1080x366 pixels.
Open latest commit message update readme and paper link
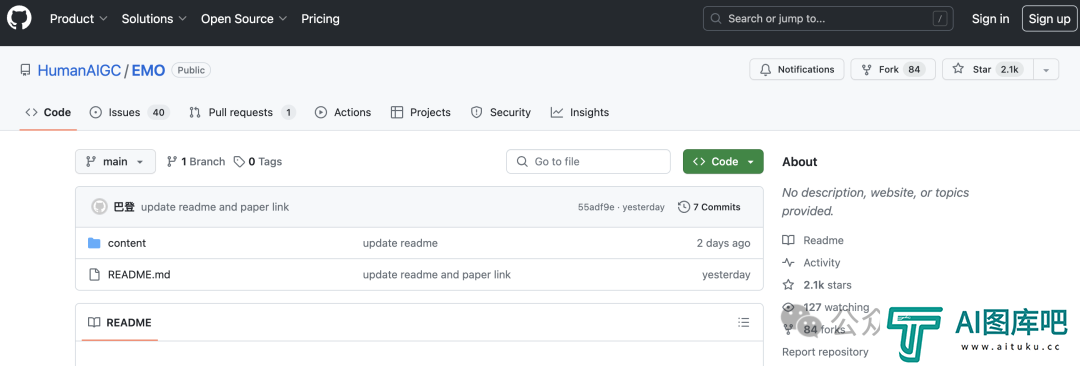point(215,207)
